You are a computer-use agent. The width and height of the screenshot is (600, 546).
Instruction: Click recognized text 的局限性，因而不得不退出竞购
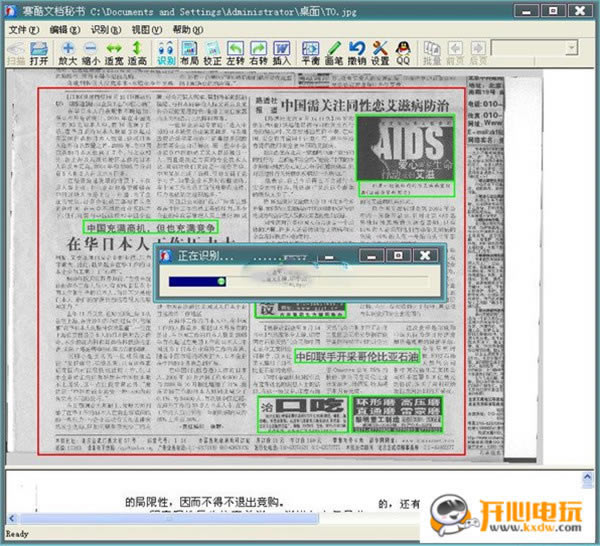click(205, 502)
